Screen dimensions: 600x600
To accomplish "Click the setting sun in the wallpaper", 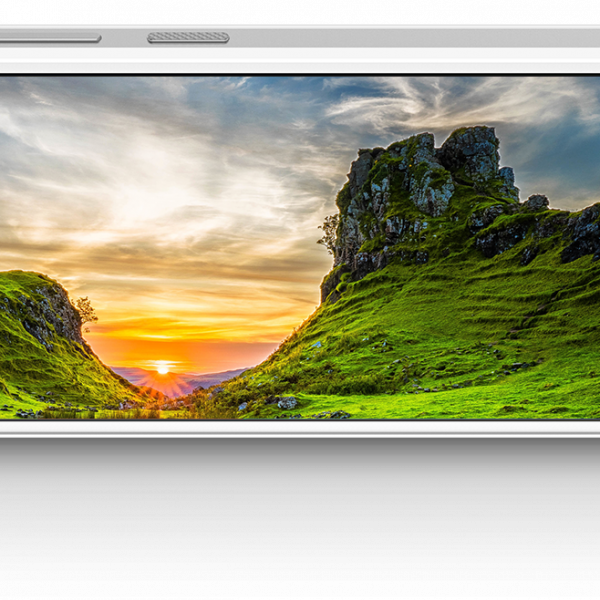I will click(162, 369).
